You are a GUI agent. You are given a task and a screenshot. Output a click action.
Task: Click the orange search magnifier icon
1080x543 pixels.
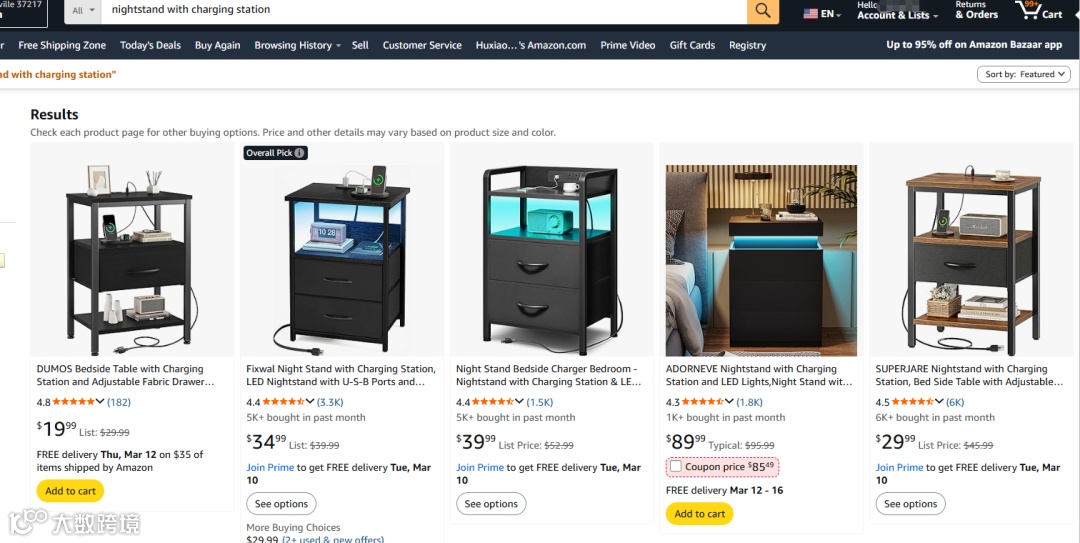tap(762, 10)
